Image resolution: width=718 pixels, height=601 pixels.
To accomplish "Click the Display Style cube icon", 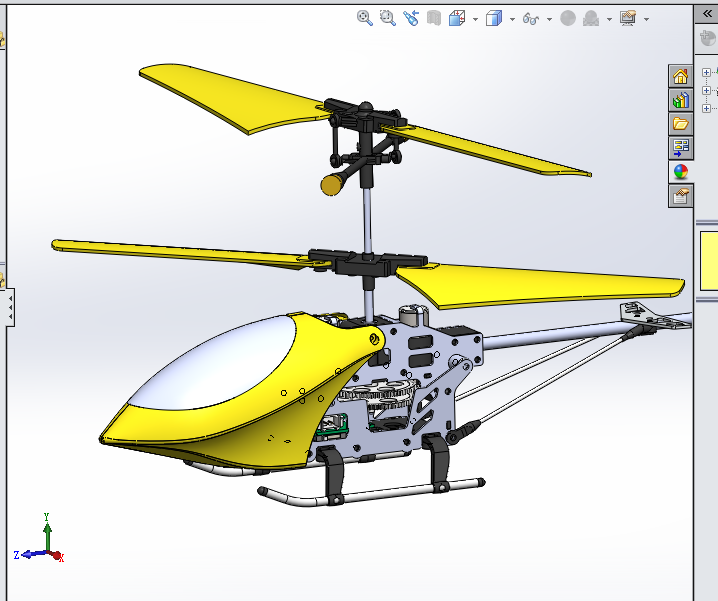I will [494, 18].
